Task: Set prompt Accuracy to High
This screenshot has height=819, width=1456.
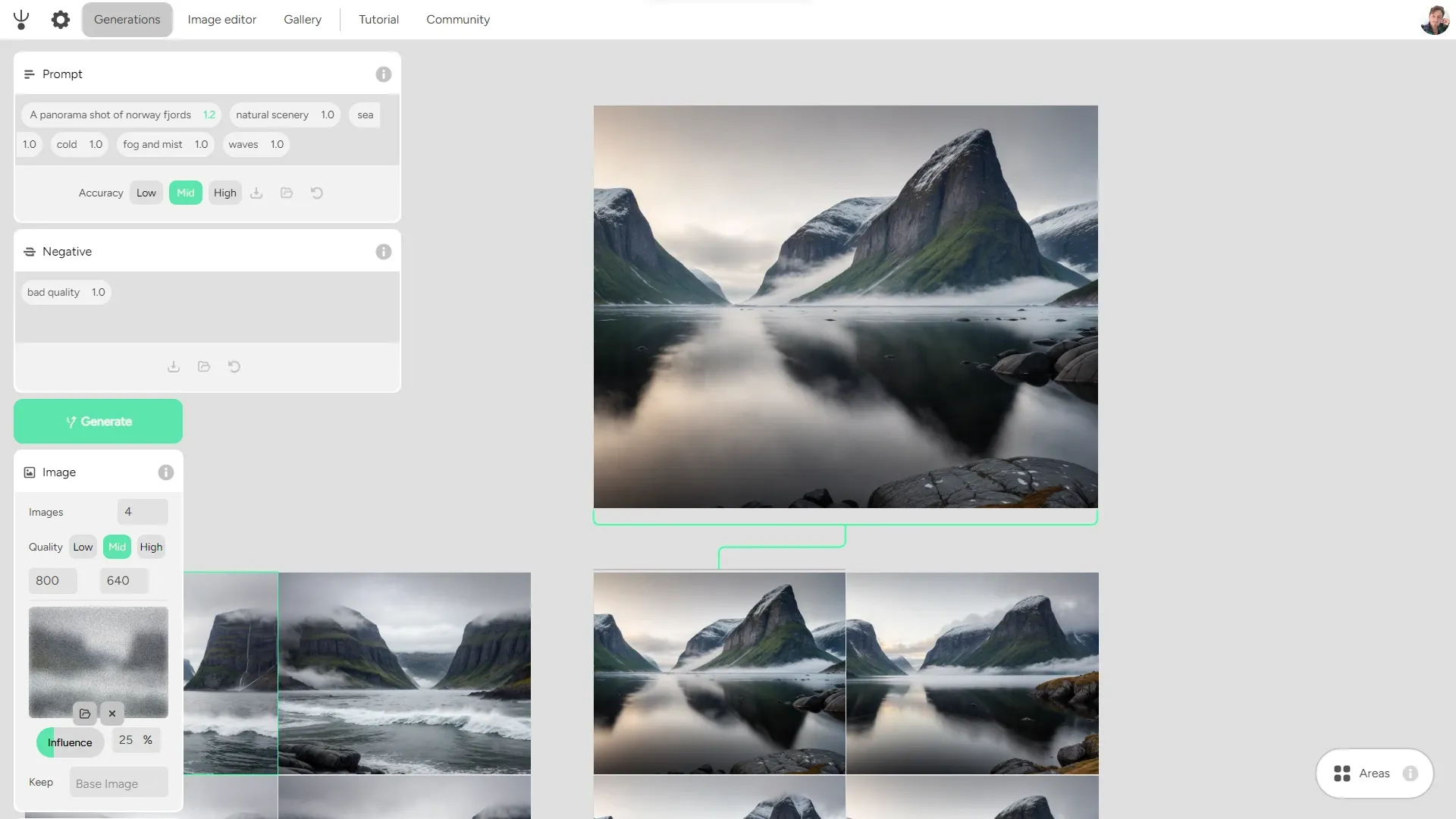Action: tap(225, 193)
